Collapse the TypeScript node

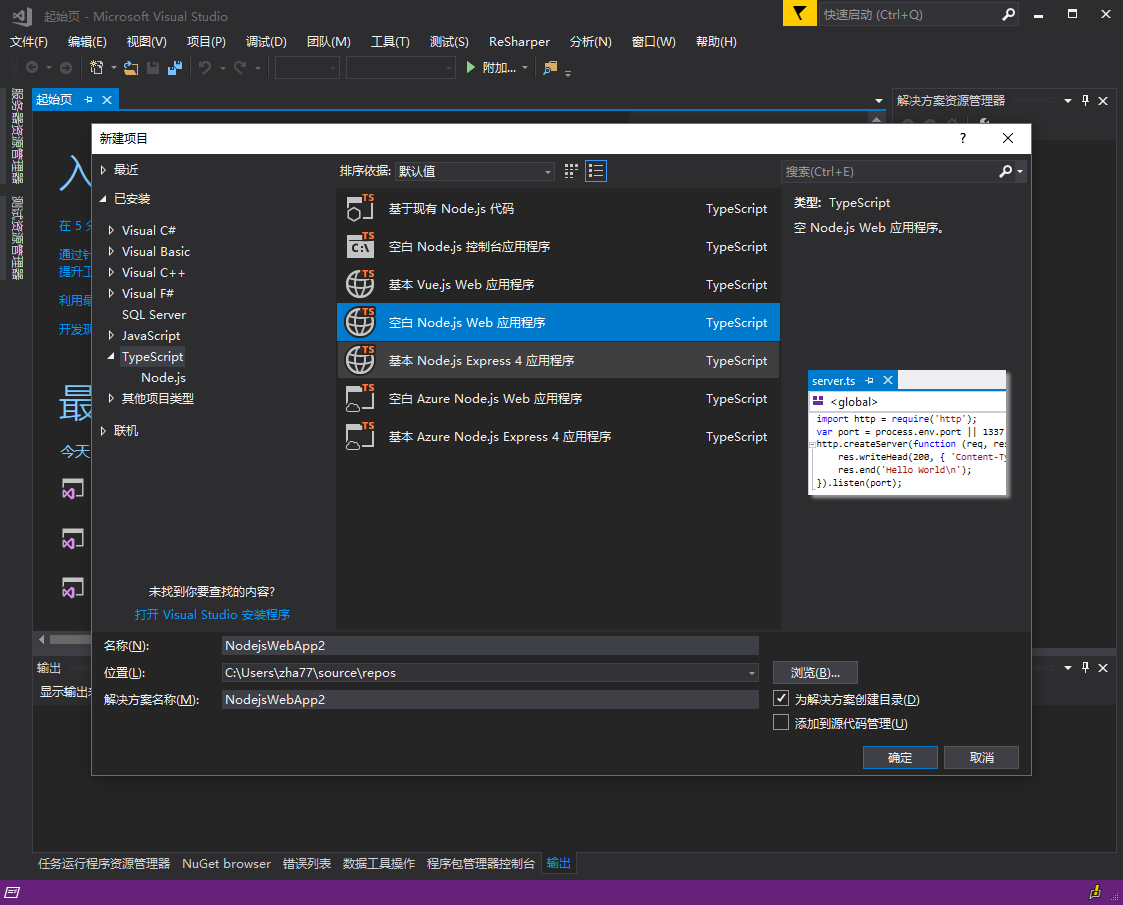(111, 356)
